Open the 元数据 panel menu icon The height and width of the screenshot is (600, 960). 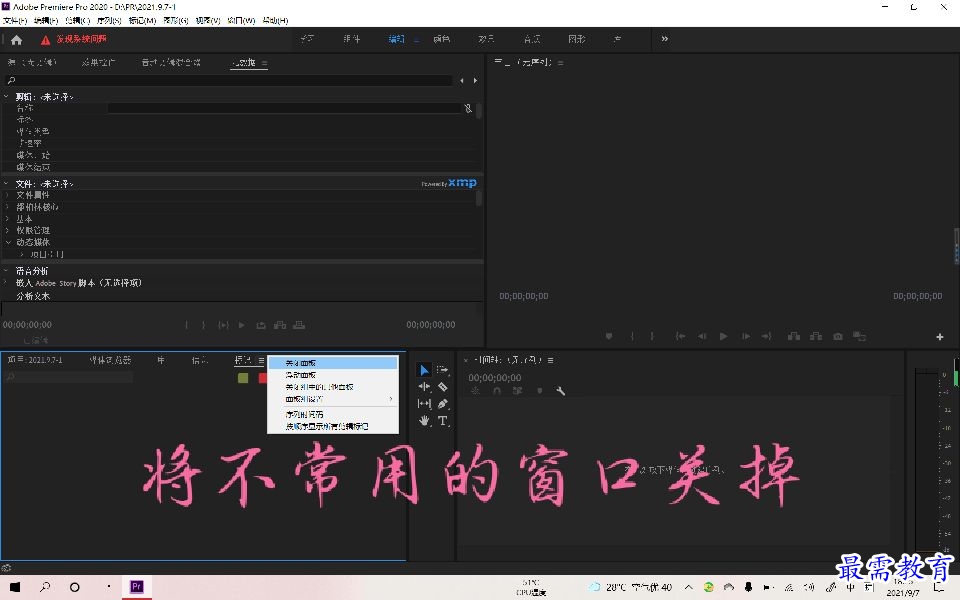(264, 63)
